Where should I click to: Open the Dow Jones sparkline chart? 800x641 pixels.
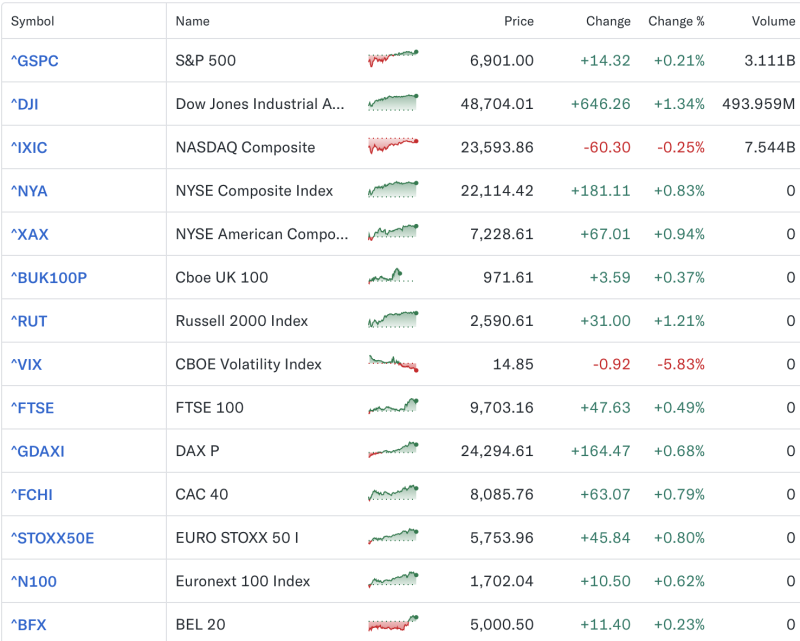[x=392, y=104]
